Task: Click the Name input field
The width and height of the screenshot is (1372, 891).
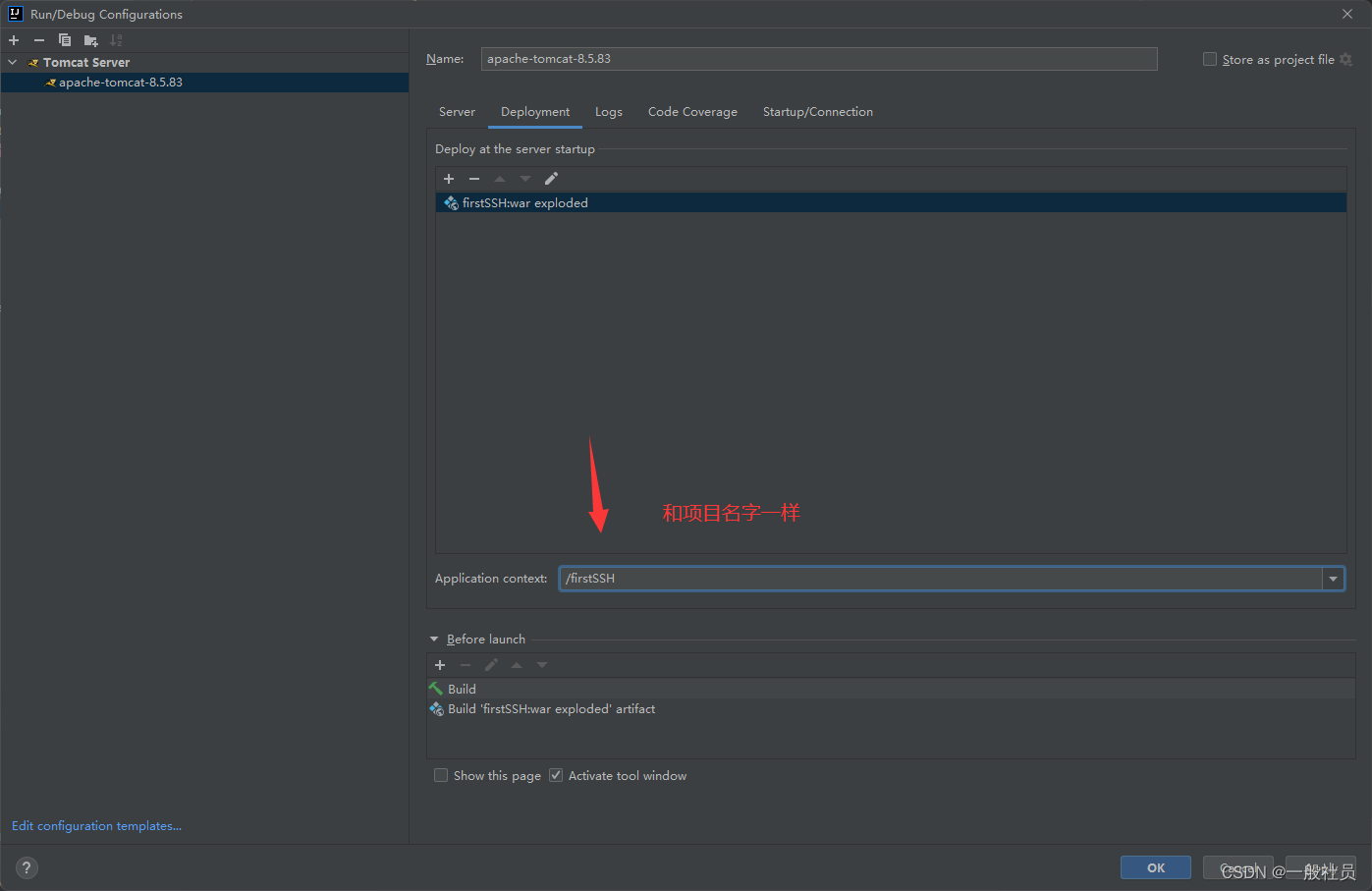Action: click(x=819, y=59)
